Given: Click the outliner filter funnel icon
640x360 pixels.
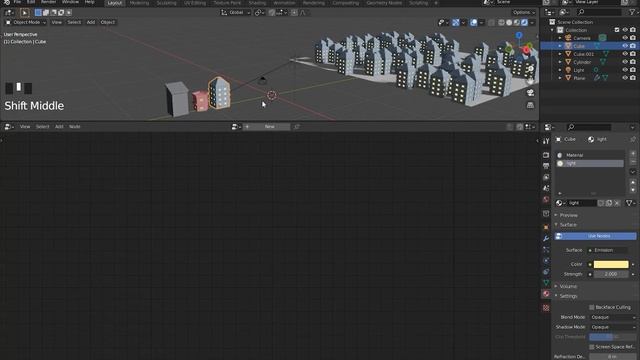Looking at the screenshot, I should tap(632, 13).
